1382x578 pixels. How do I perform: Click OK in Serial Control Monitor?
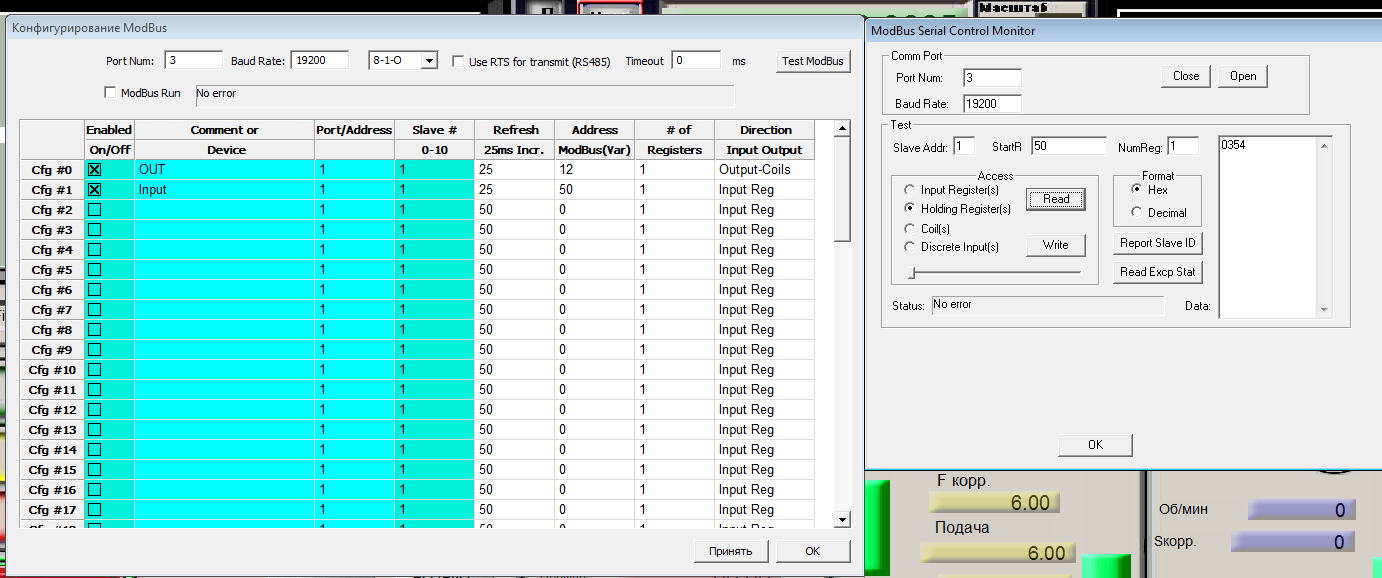pyautogui.click(x=1095, y=445)
